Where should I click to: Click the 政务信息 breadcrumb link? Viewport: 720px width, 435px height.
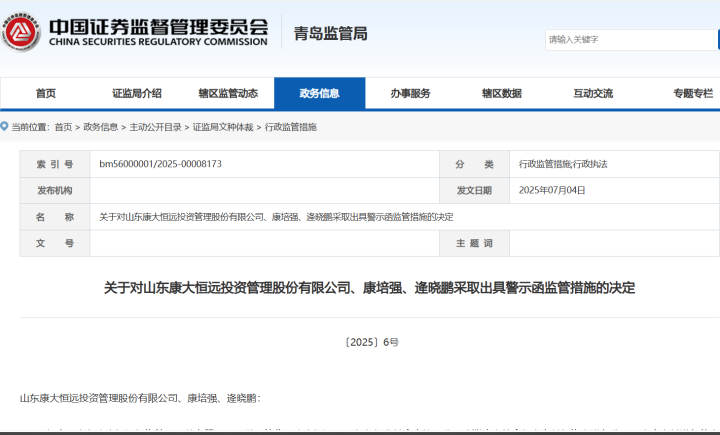[x=100, y=127]
